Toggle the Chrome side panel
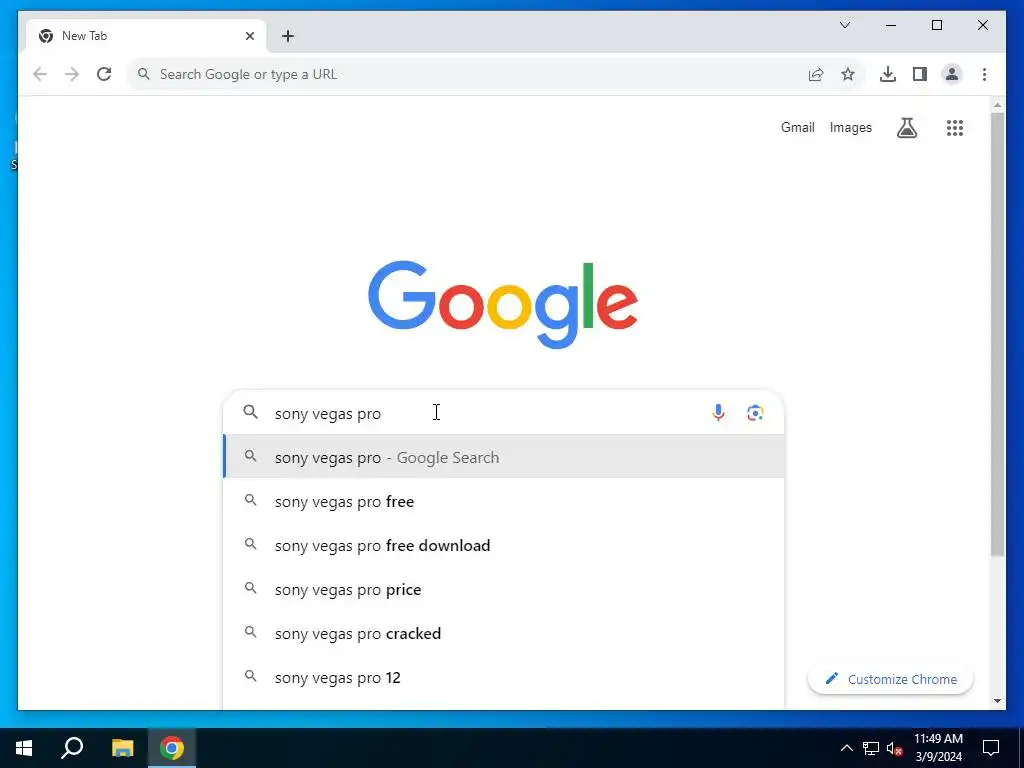The width and height of the screenshot is (1024, 768). point(920,74)
